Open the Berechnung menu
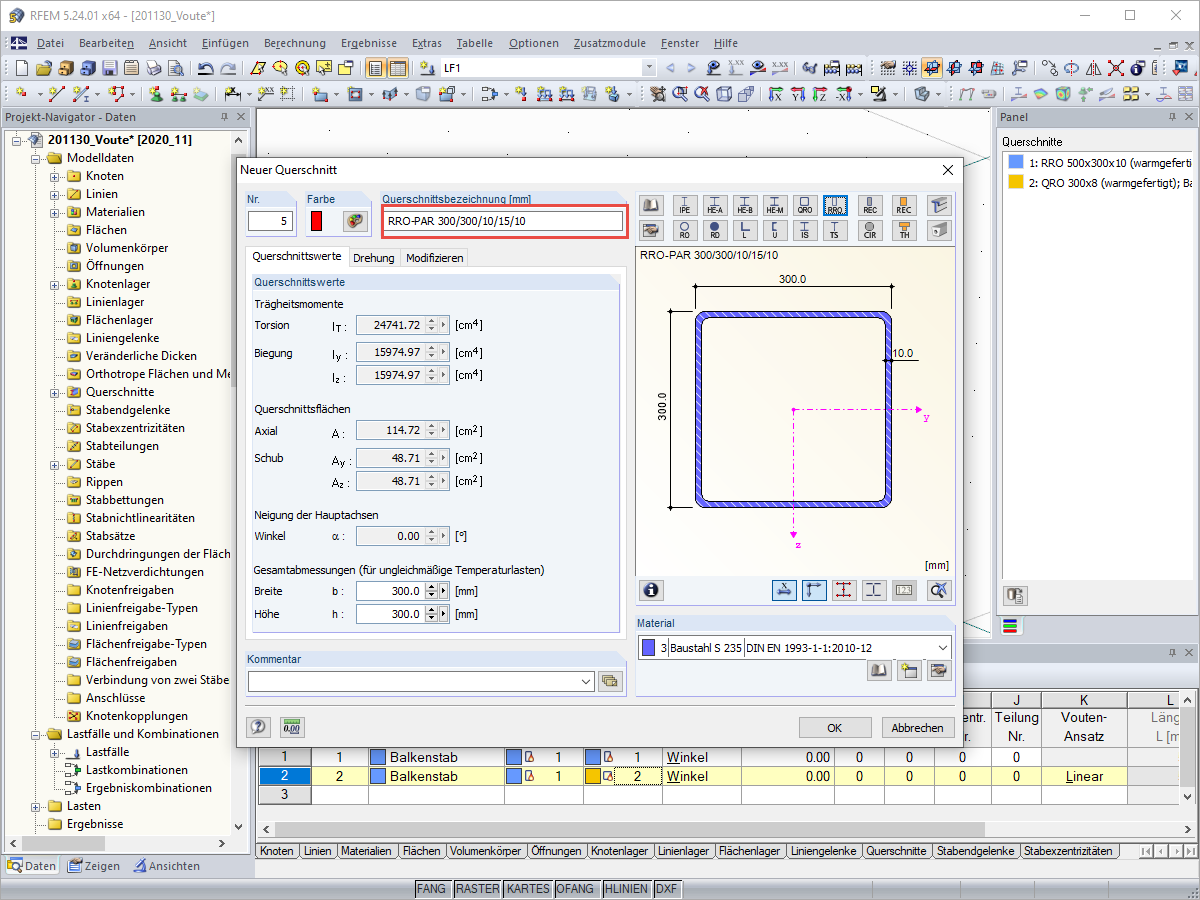Viewport: 1200px width, 900px height. pyautogui.click(x=295, y=43)
